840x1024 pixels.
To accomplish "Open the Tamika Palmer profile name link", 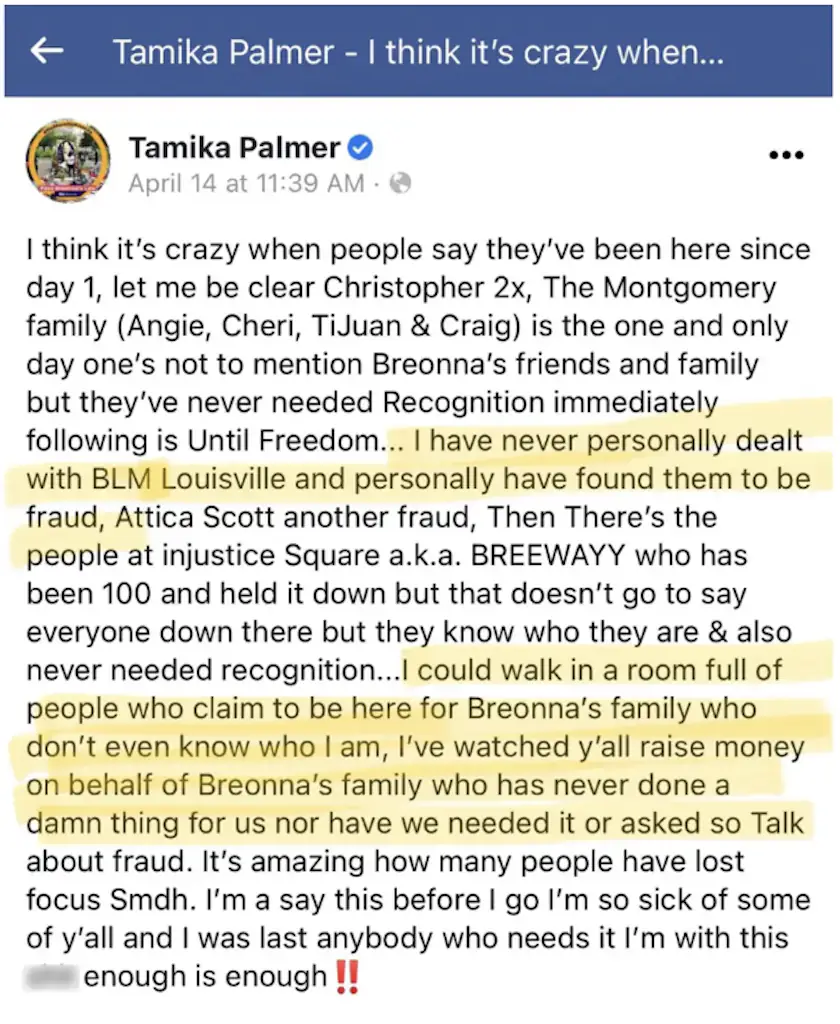I will click(x=234, y=148).
